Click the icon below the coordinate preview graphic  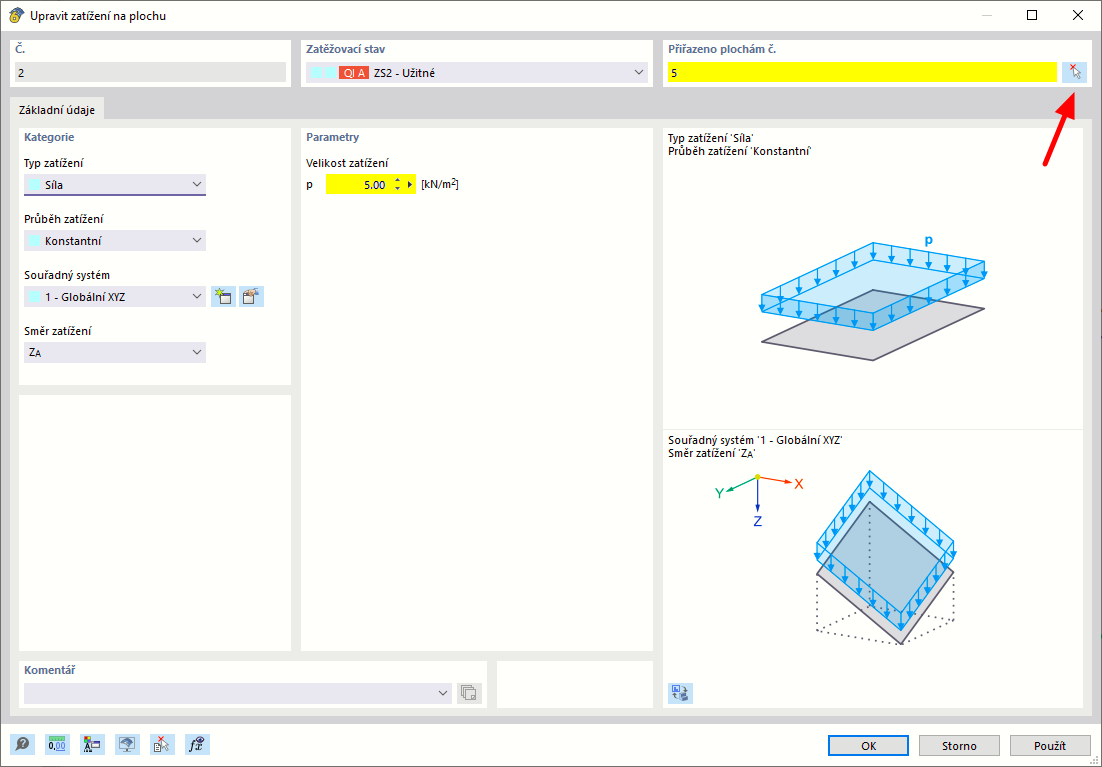click(x=680, y=693)
